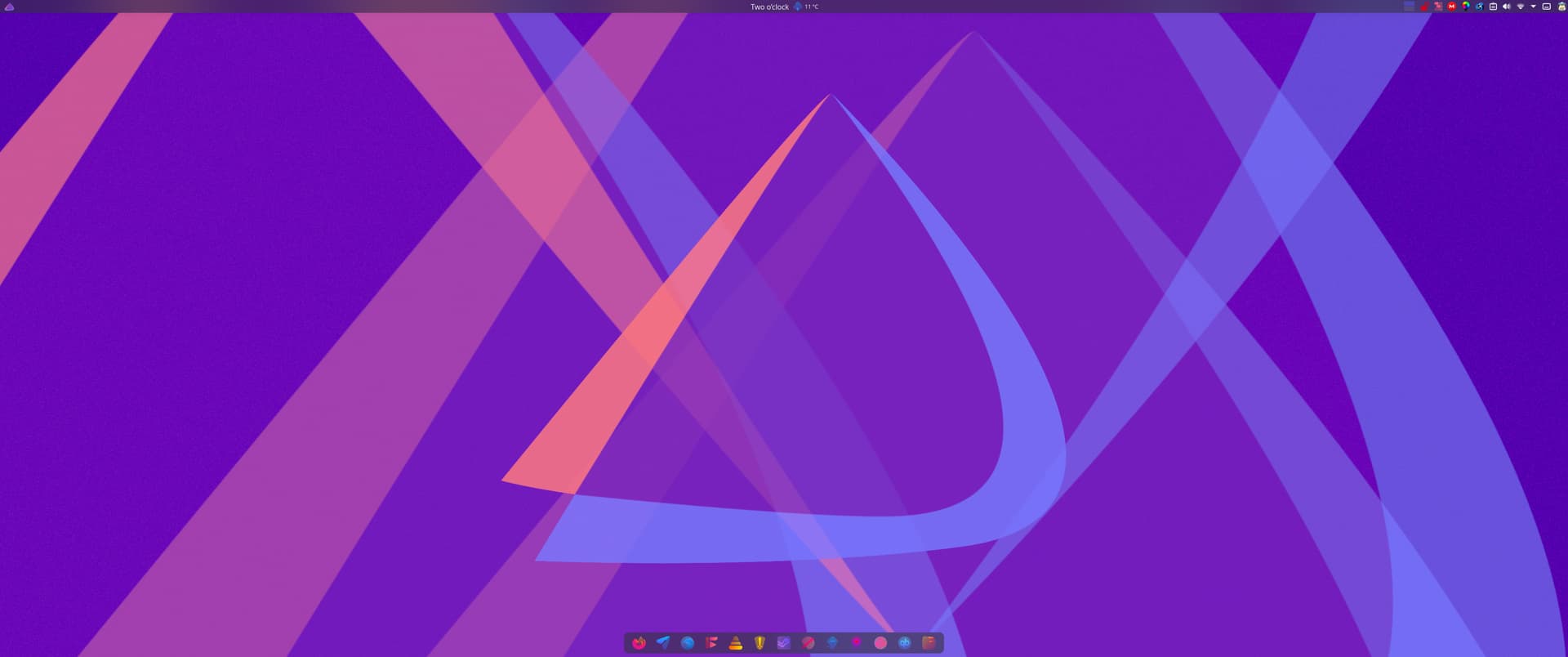This screenshot has width=1568, height=657.
Task: Open the red F-shaped app in dock
Action: 711,643
